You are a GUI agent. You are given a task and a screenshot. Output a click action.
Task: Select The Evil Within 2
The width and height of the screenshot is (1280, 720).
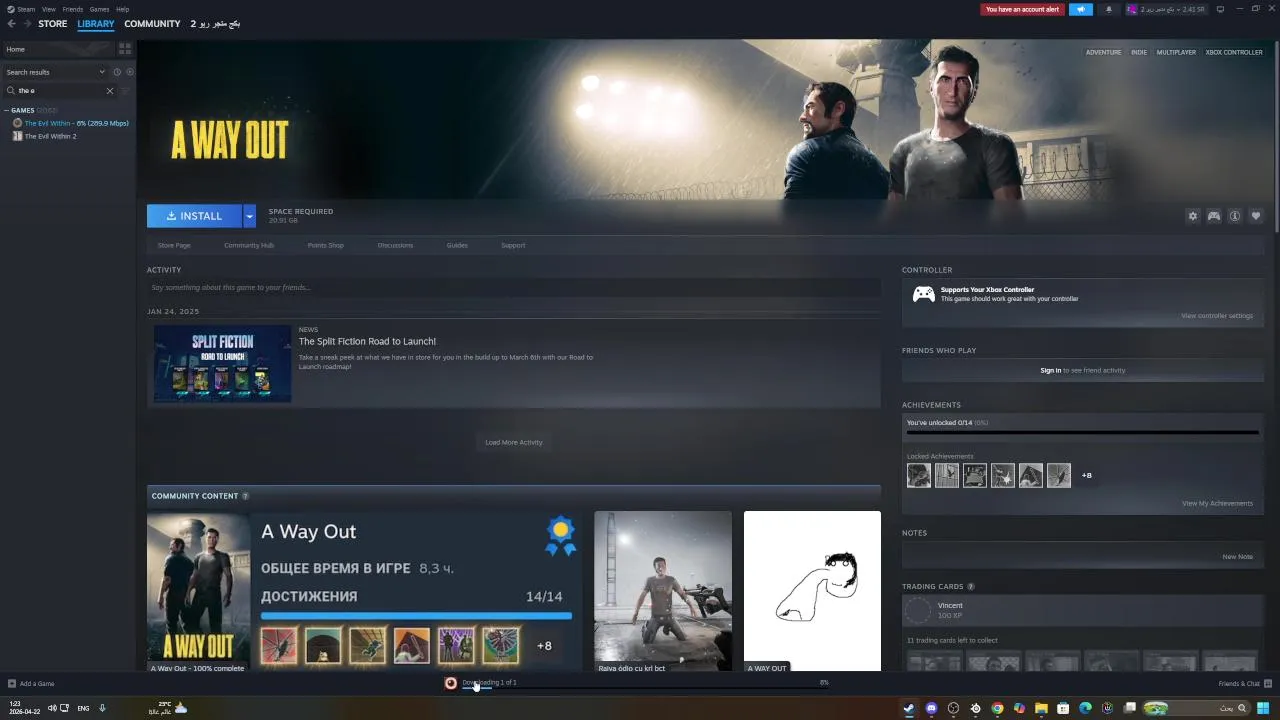45,136
